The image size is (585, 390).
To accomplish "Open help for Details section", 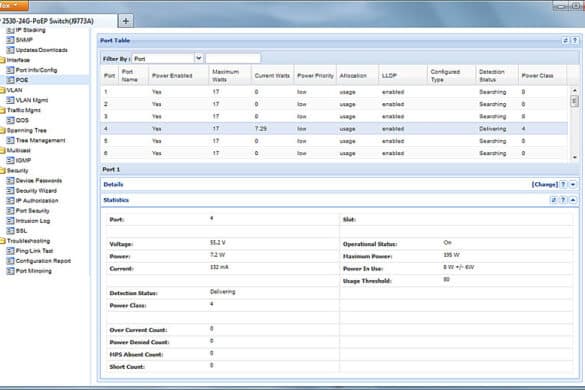I will [563, 184].
